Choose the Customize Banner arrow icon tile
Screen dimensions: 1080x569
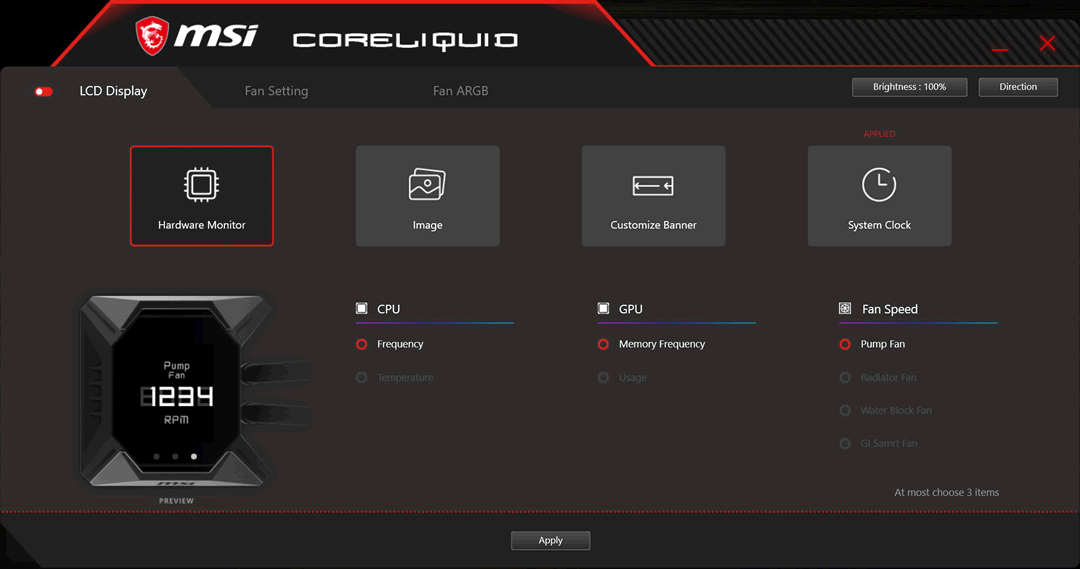[653, 196]
